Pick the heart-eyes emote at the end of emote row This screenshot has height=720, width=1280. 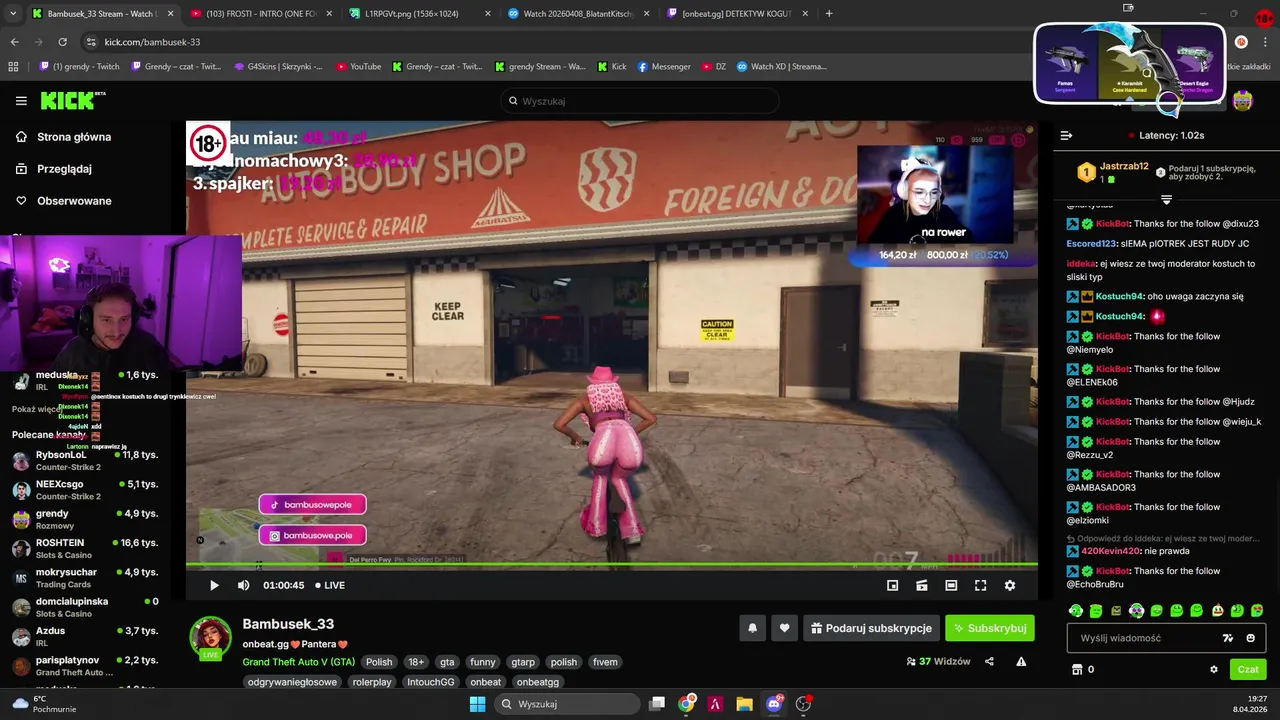coord(1257,610)
